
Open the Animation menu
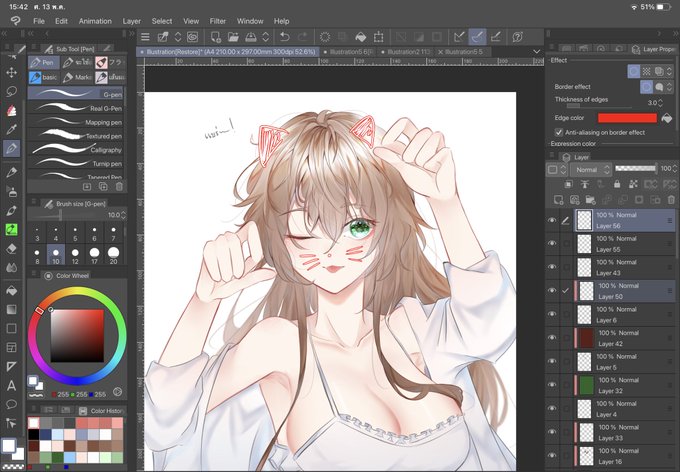[x=95, y=21]
